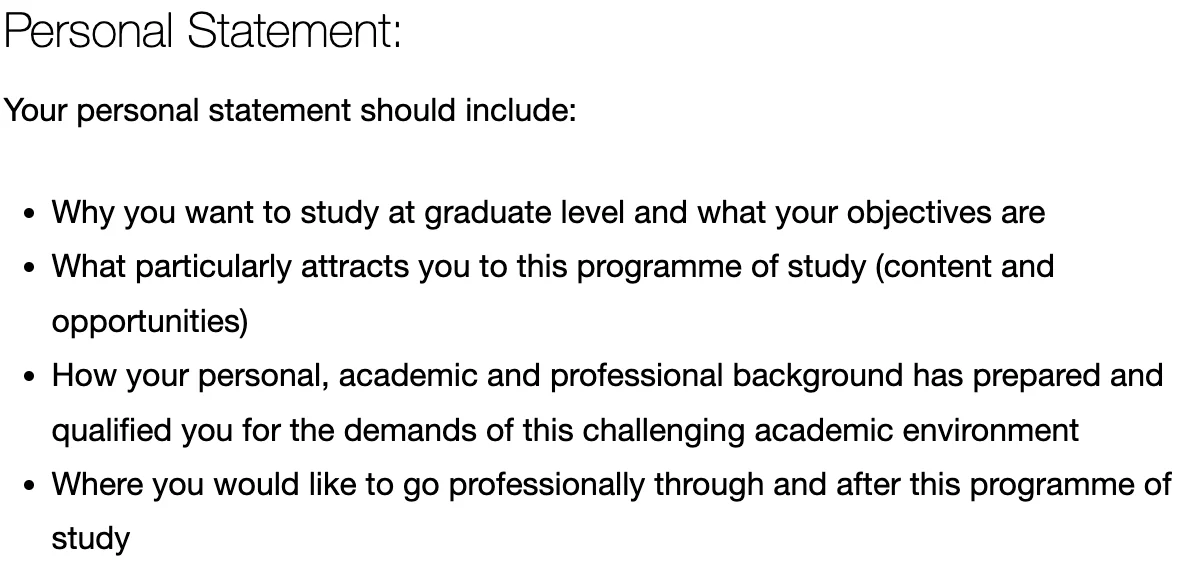
Task: Click the bullet dot before "How your personal"
Action: 32,377
